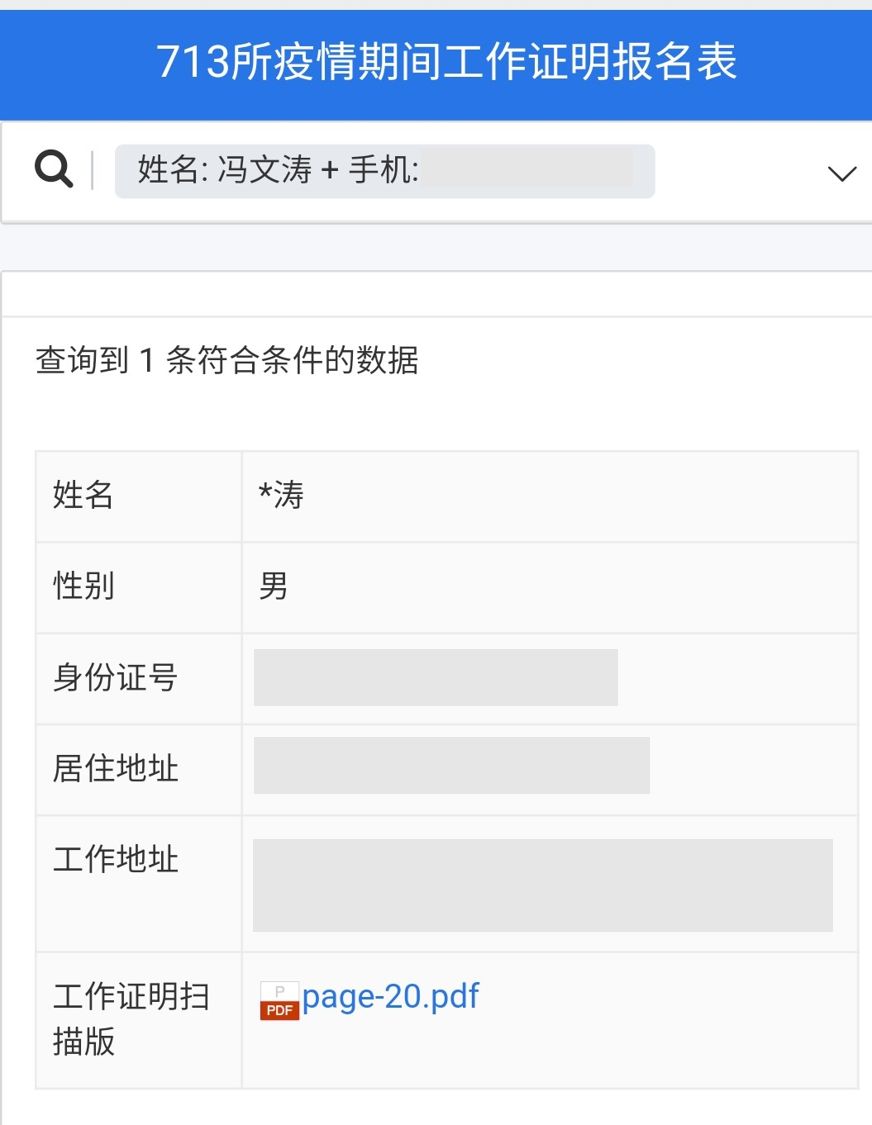Click the blue page-20.pdf filename
Viewport: 872px width, 1125px height.
(390, 996)
